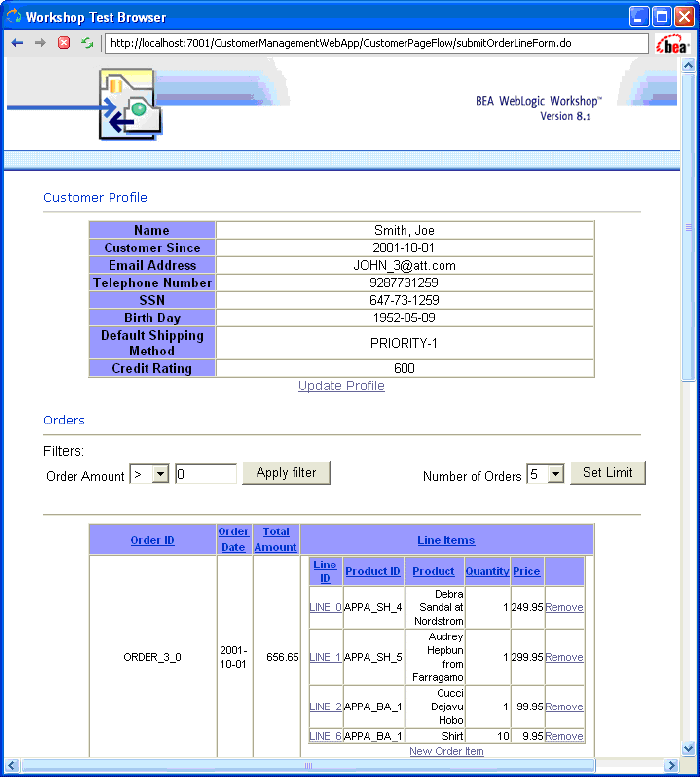700x777 pixels.
Task: Open the LINE_6 link
Action: pos(325,736)
